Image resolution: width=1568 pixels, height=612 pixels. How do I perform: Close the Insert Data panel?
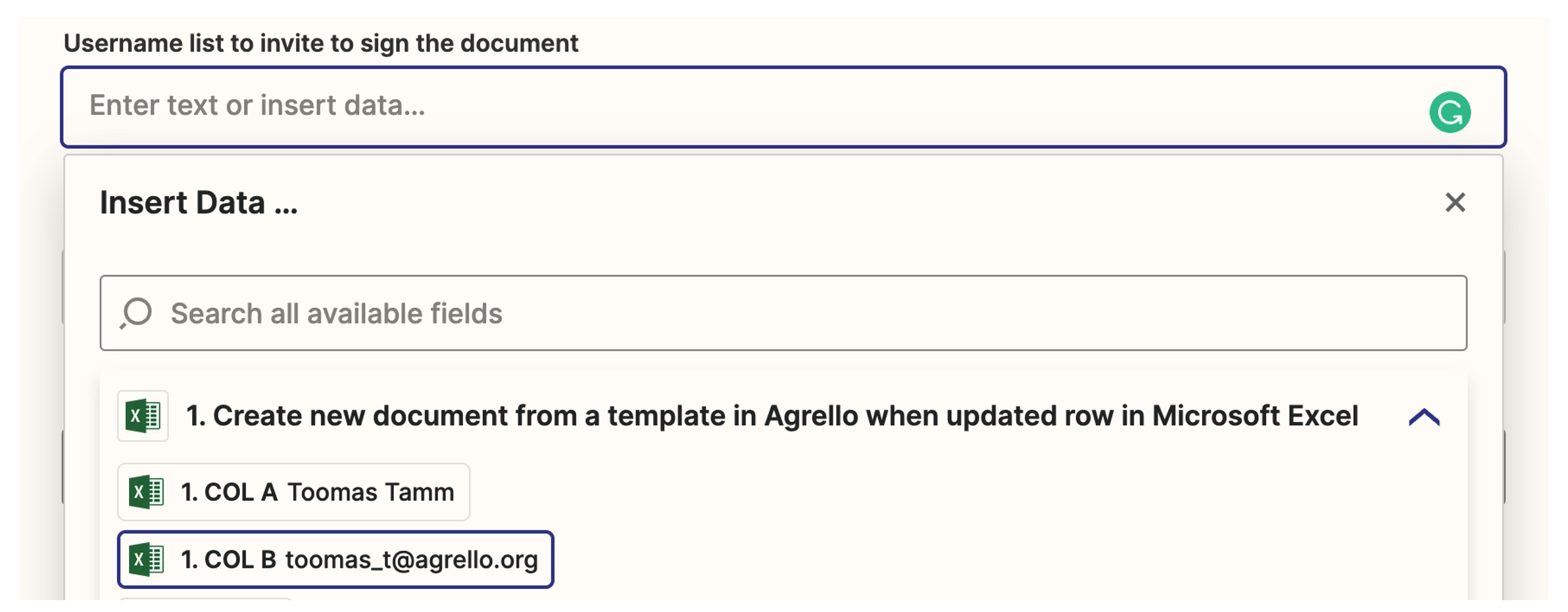click(x=1455, y=203)
